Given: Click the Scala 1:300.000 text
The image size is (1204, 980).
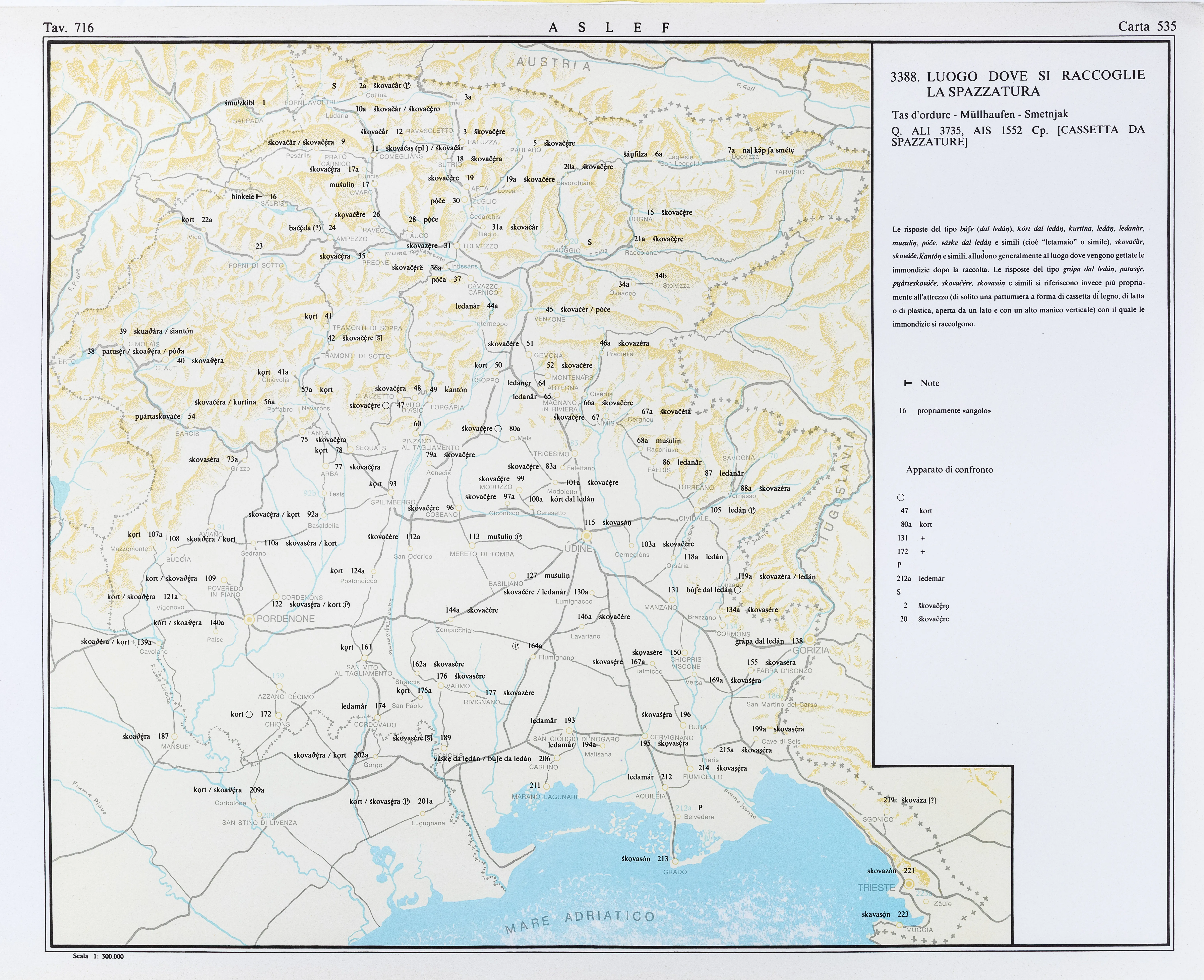Looking at the screenshot, I should click(98, 956).
